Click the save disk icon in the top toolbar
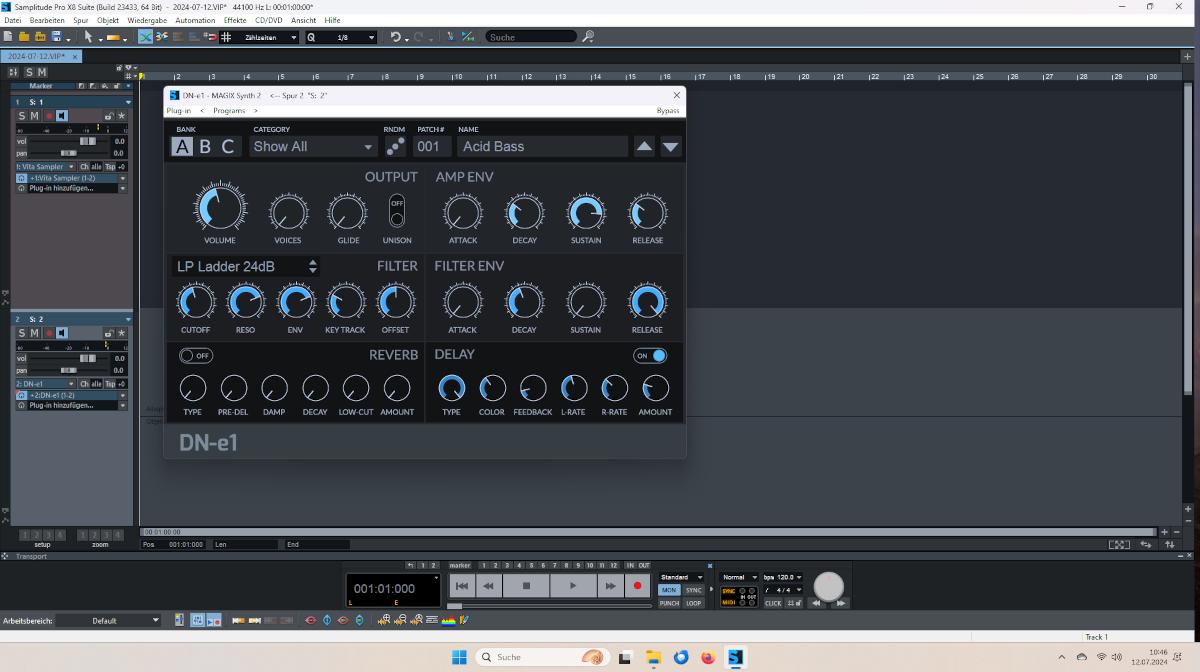Image resolution: width=1200 pixels, height=672 pixels. [x=57, y=37]
